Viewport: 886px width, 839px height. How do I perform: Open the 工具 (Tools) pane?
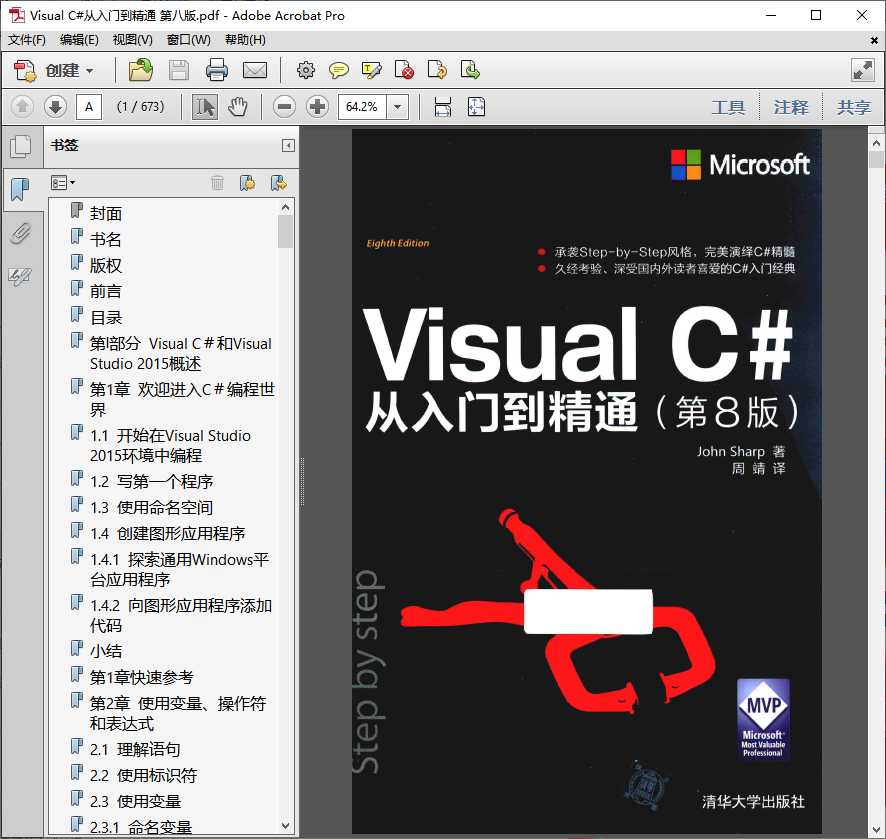[x=729, y=107]
